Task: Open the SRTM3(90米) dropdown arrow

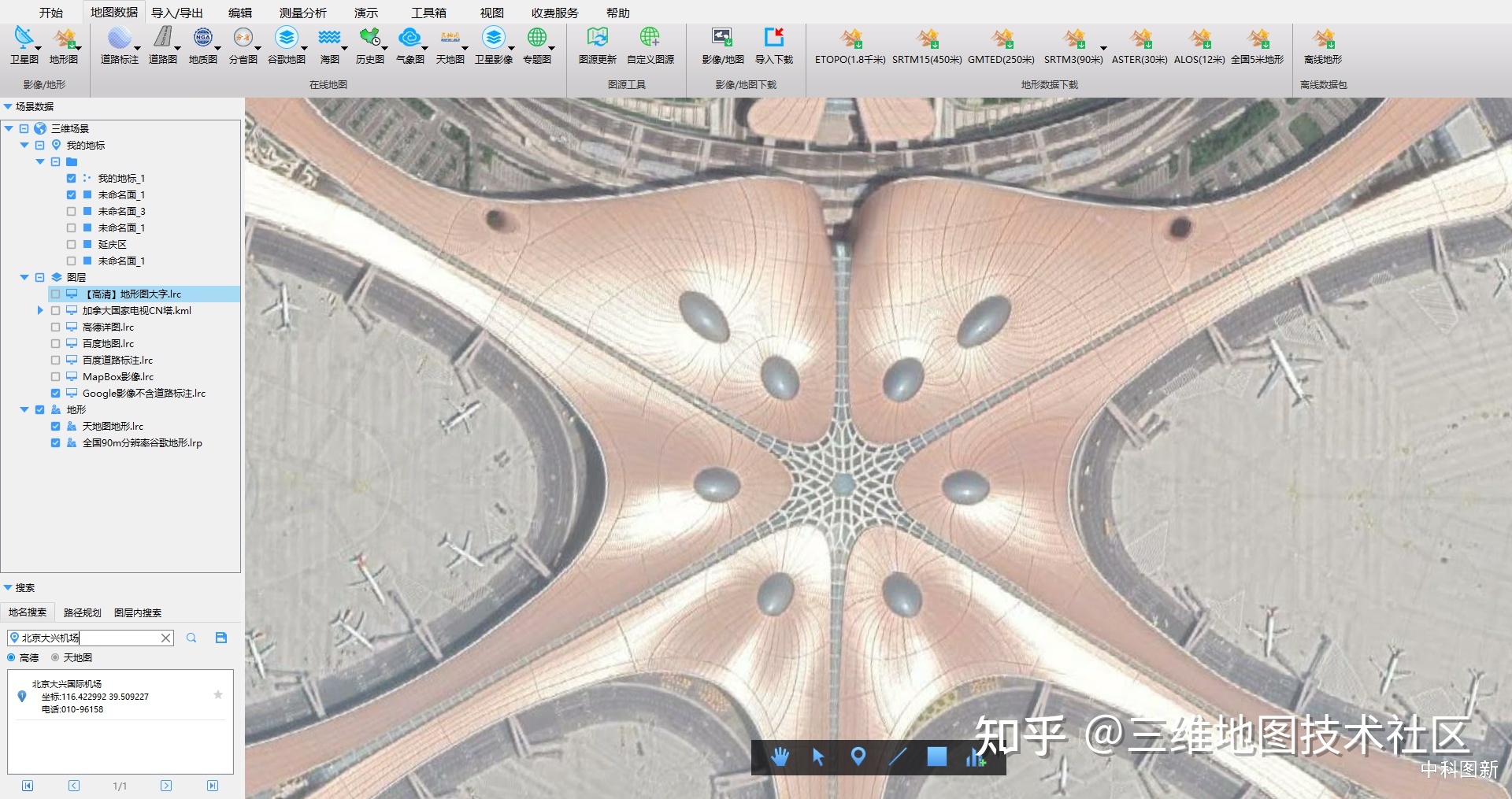Action: [x=1103, y=49]
